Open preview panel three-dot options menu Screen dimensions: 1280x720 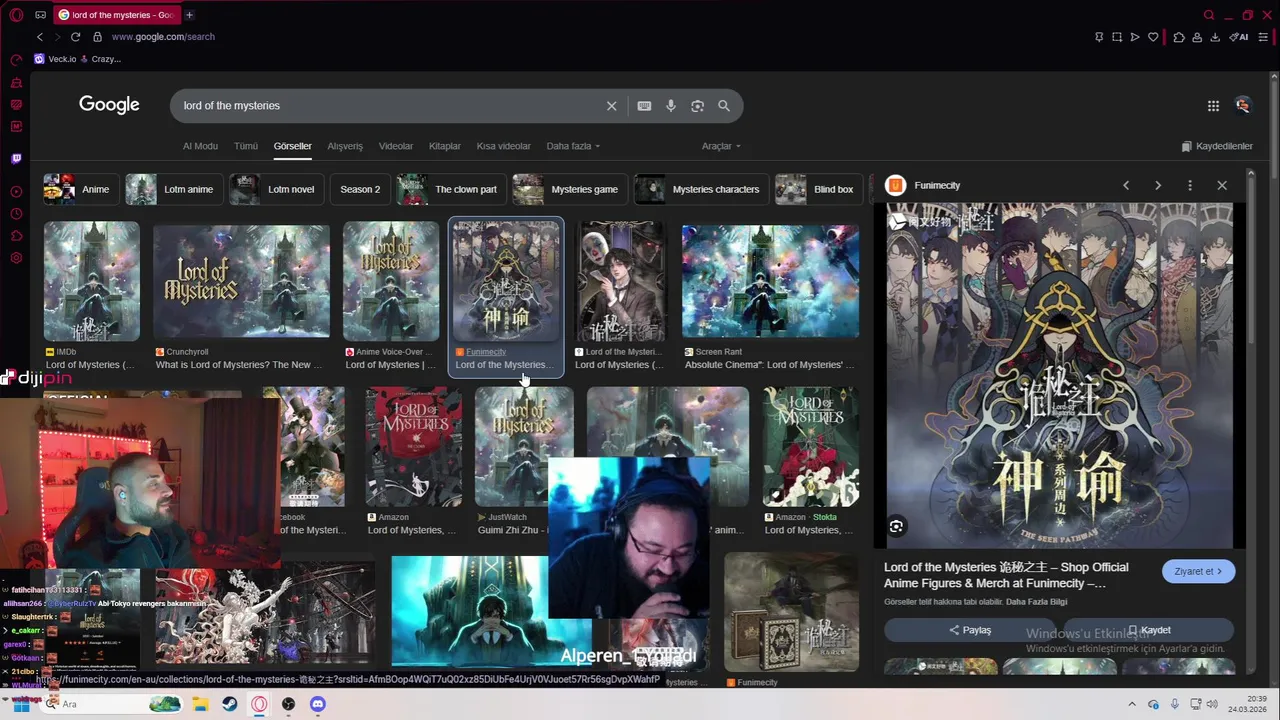1190,185
